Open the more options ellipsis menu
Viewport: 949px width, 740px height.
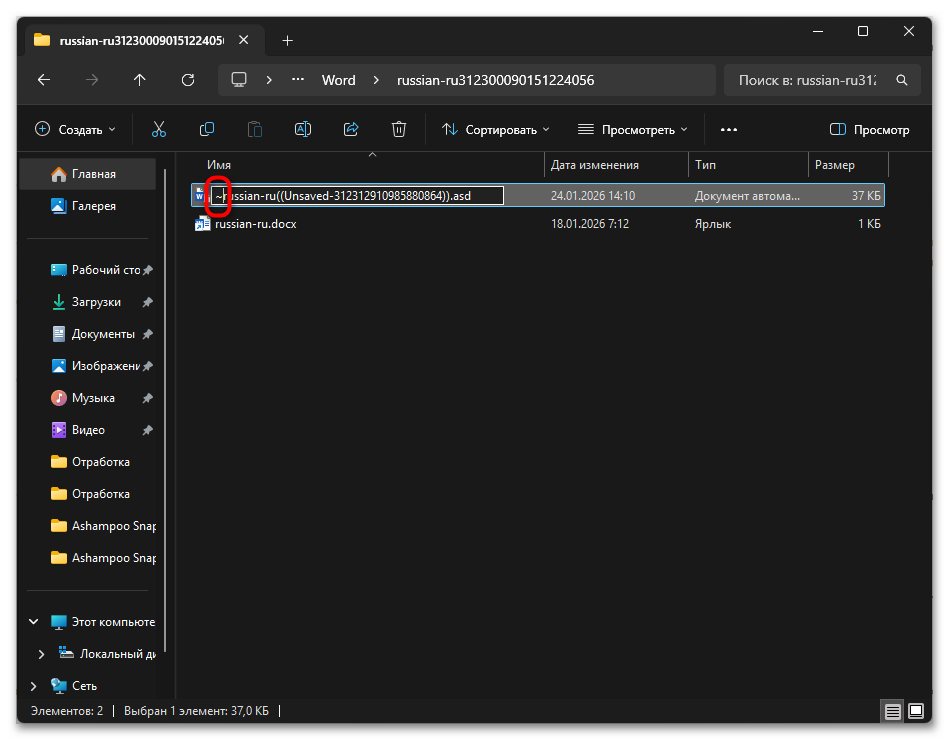click(x=728, y=129)
